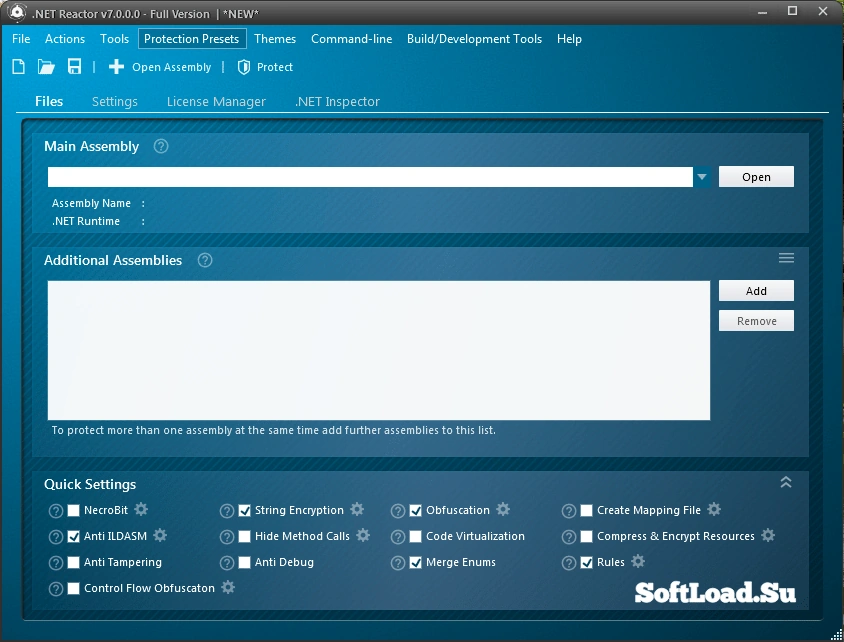Open the Additional Assemblies hamburger menu

[x=786, y=258]
